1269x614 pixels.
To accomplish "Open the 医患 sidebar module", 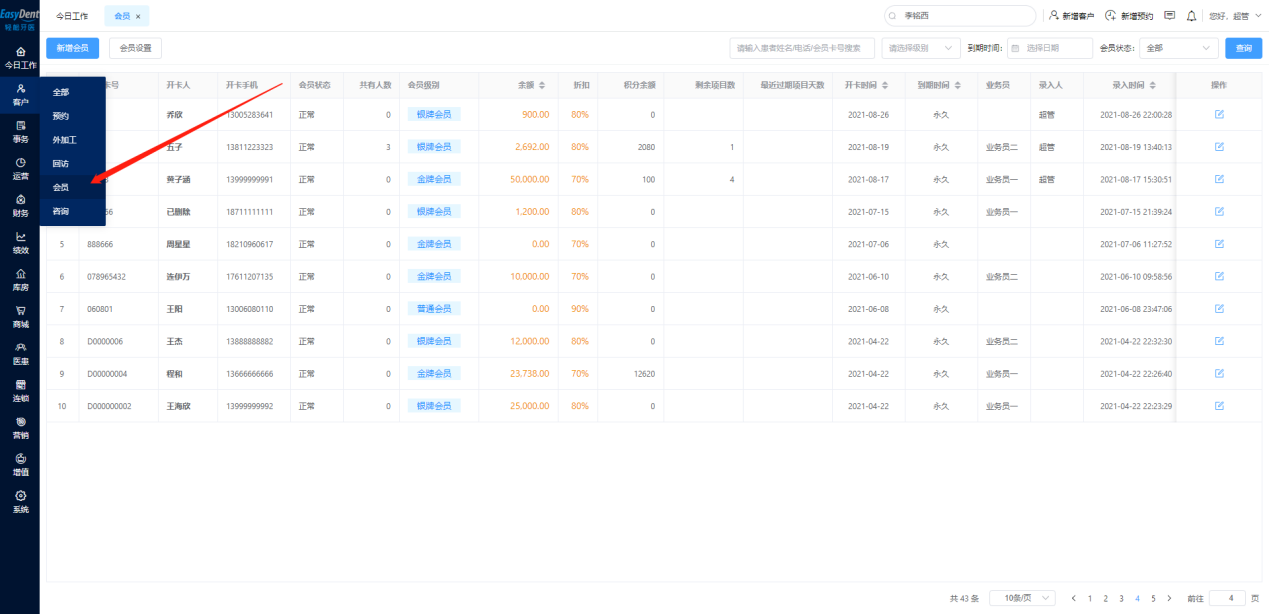I will point(20,354).
